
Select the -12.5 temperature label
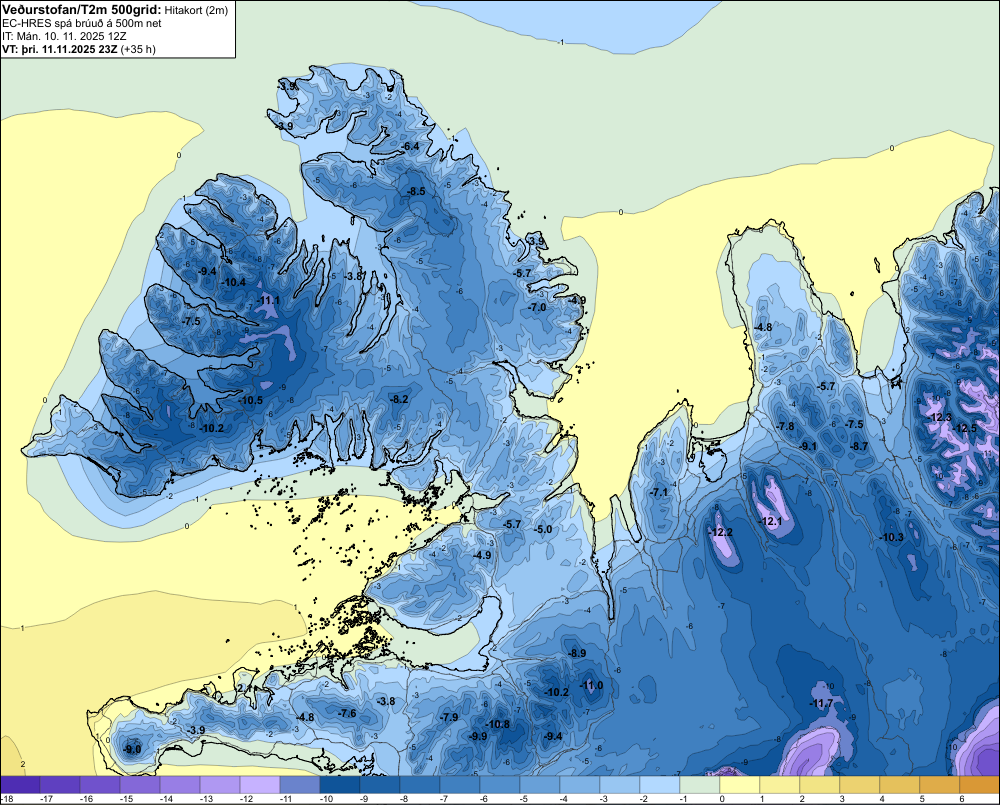[965, 428]
